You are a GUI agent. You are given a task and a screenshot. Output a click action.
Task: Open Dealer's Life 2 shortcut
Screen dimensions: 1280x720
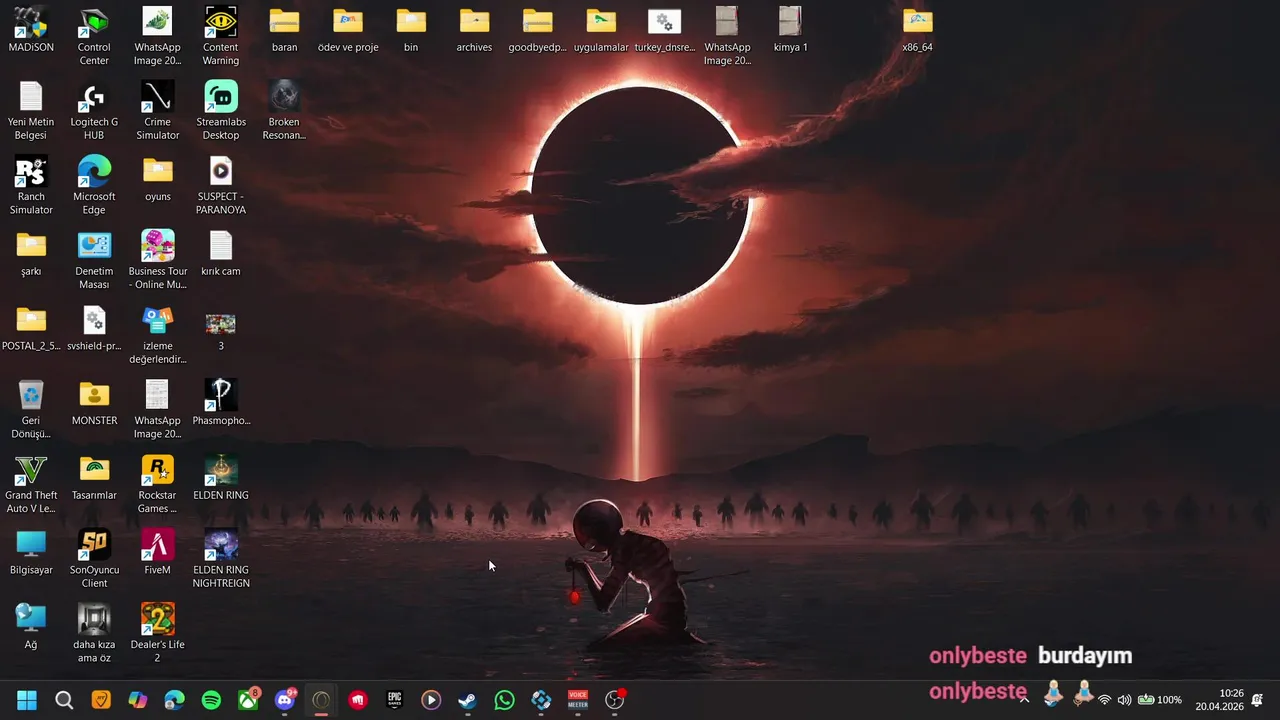[157, 635]
